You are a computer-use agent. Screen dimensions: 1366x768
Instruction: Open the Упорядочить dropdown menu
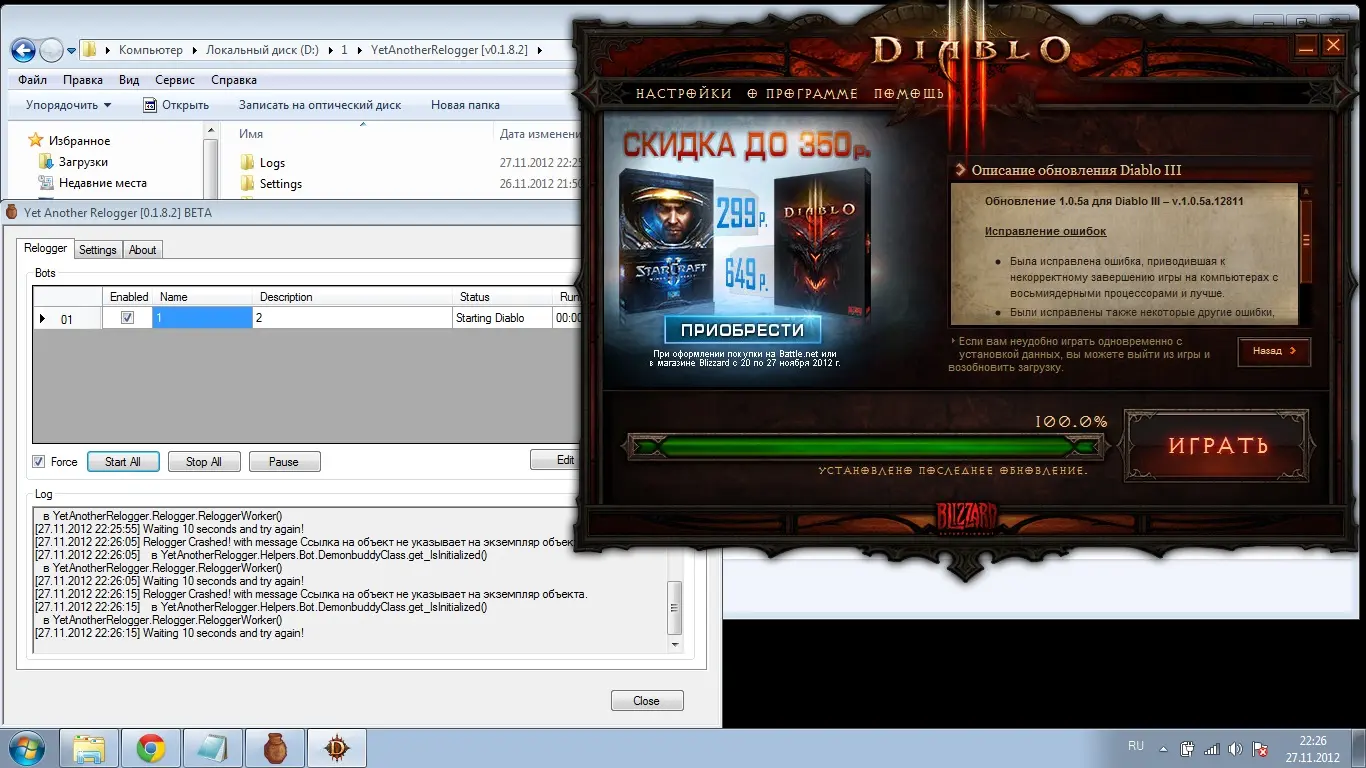(68, 105)
